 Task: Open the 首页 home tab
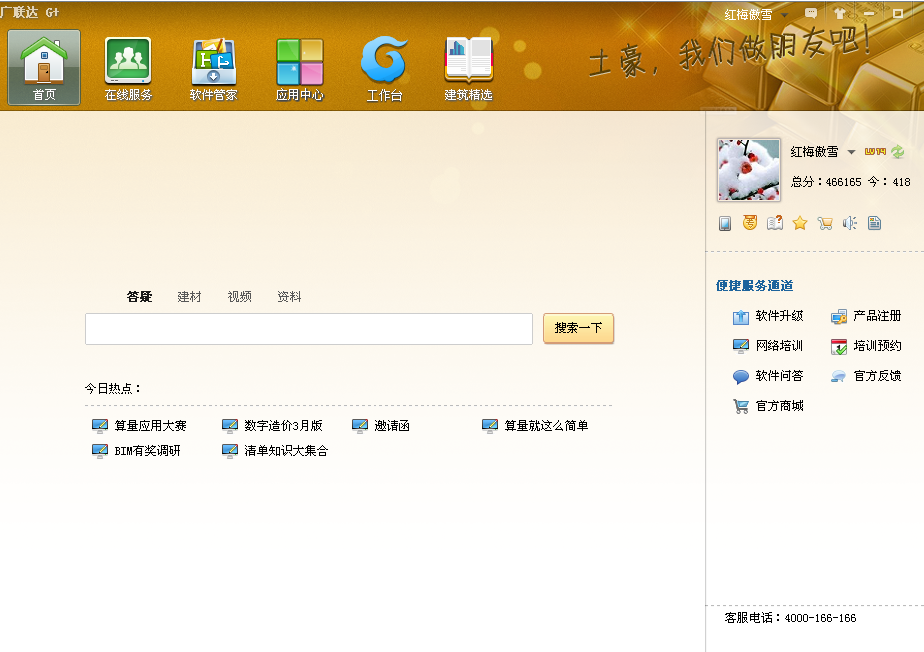(44, 67)
